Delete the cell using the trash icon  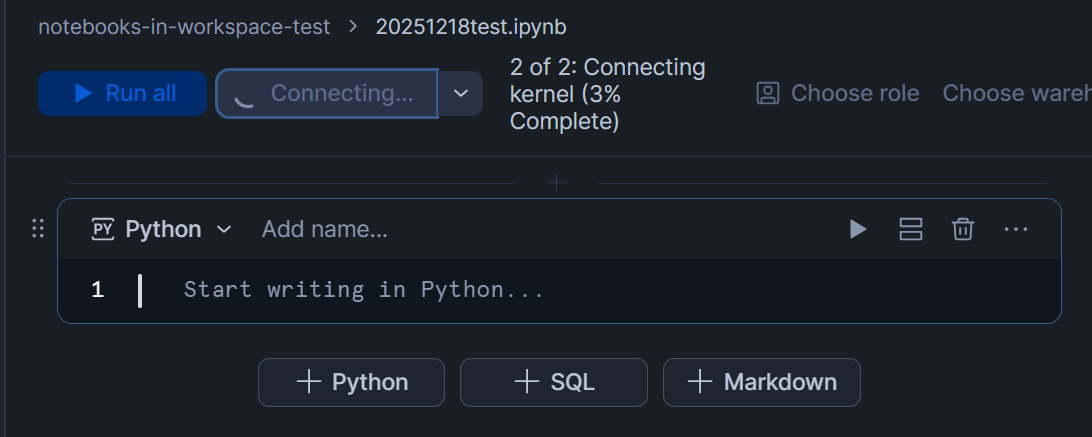[x=962, y=229]
